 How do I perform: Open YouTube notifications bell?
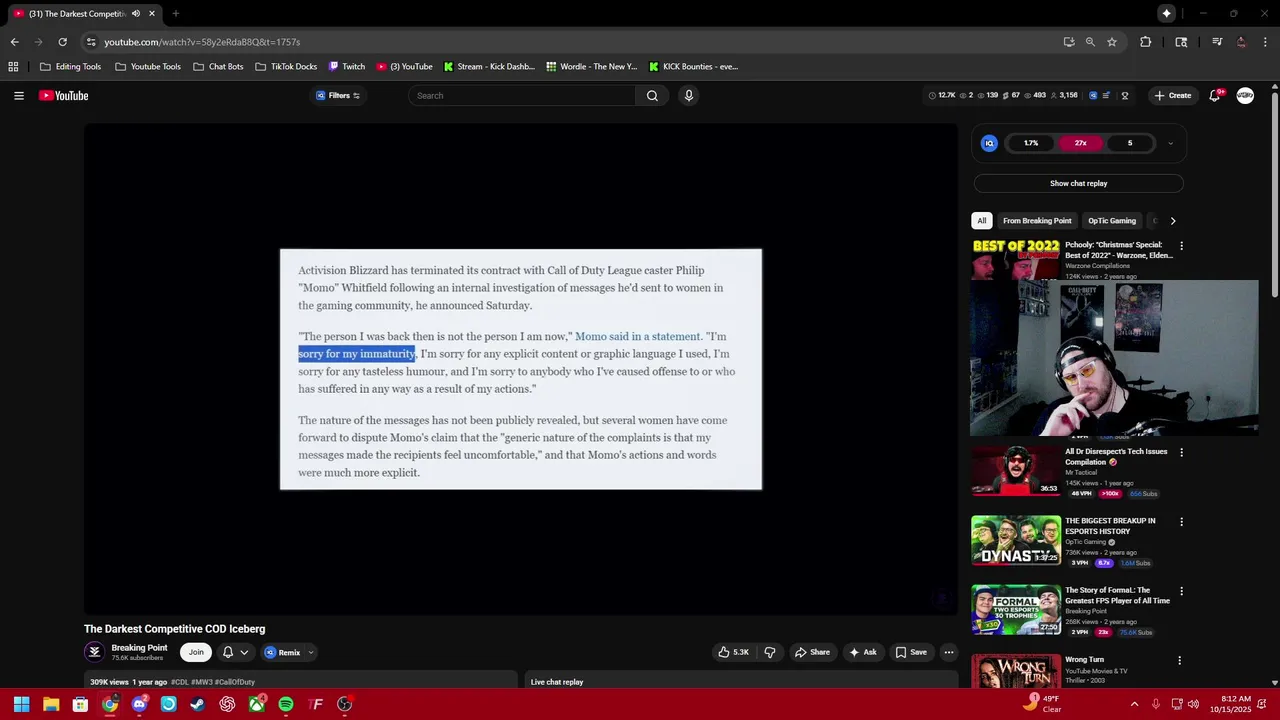1215,96
